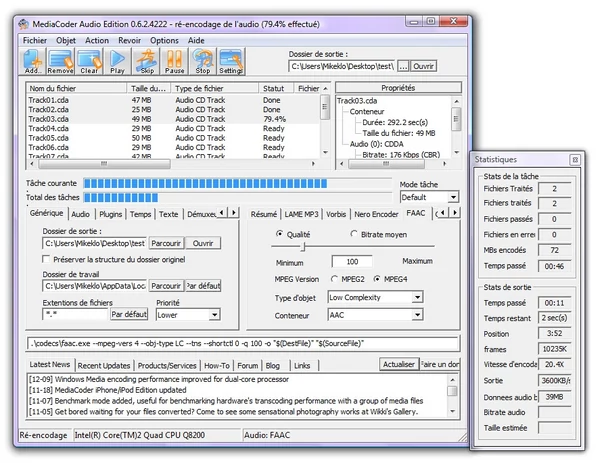Click the Remove toolbar icon
This screenshot has height=463, width=600.
[x=60, y=61]
